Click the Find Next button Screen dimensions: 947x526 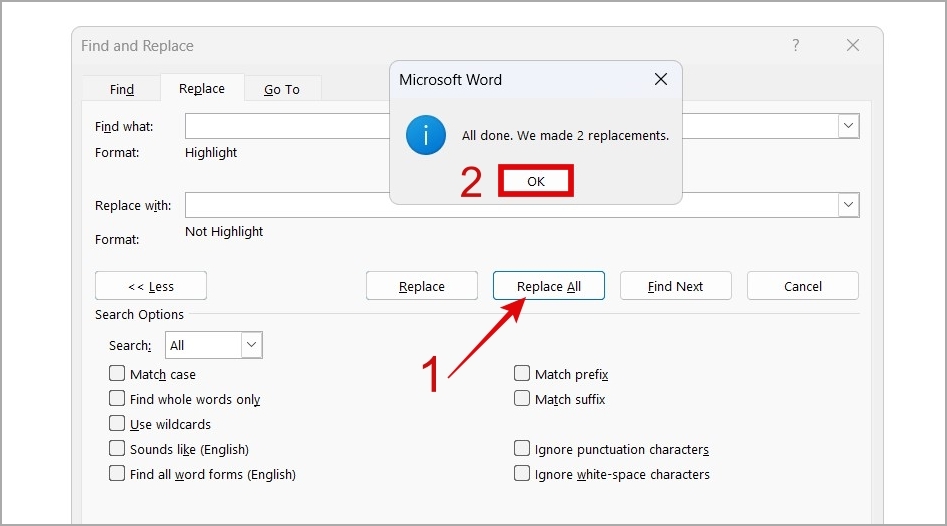(675, 286)
